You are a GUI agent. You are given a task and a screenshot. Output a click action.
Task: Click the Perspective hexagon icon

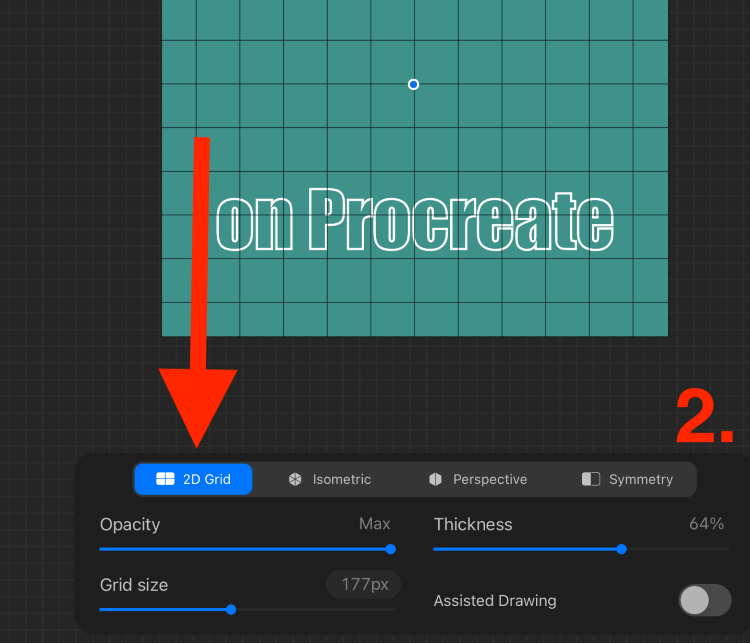(435, 479)
